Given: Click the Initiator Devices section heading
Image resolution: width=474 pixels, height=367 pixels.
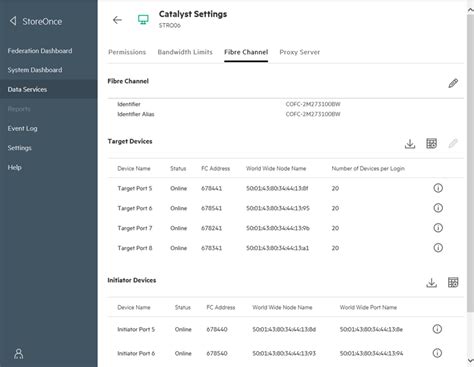Looking at the screenshot, I should tap(132, 280).
